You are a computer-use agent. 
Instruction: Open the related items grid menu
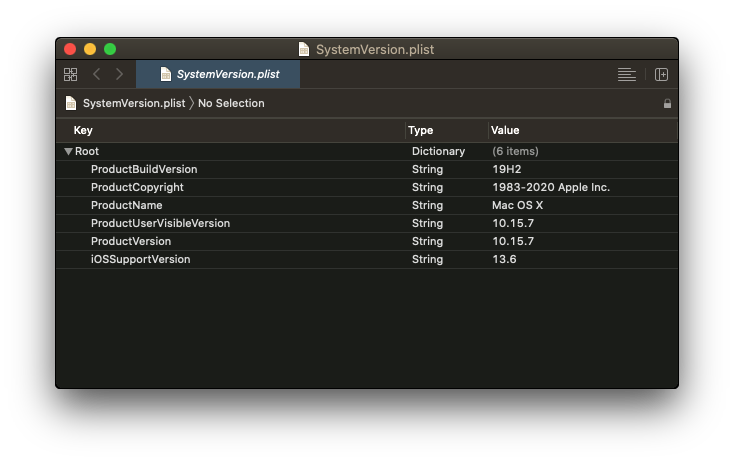tap(70, 74)
